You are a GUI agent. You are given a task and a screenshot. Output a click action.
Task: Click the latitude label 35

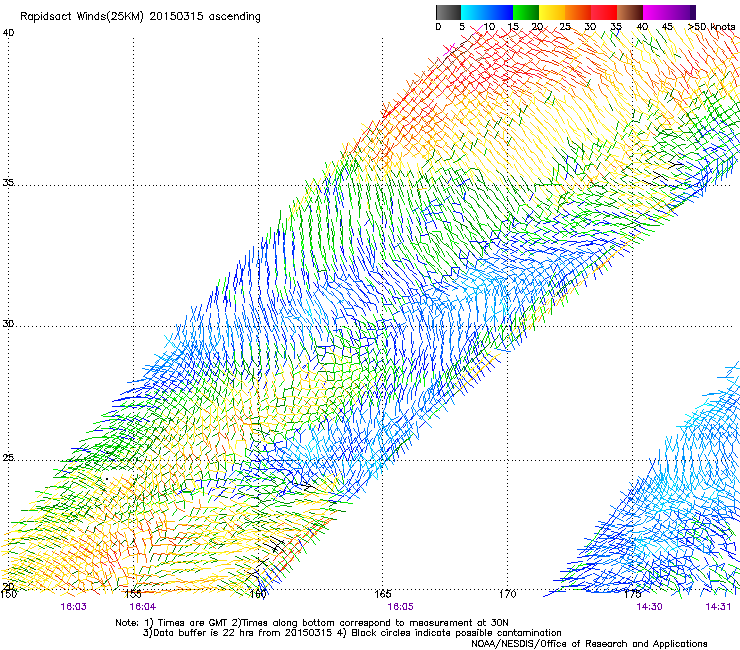click(8, 182)
